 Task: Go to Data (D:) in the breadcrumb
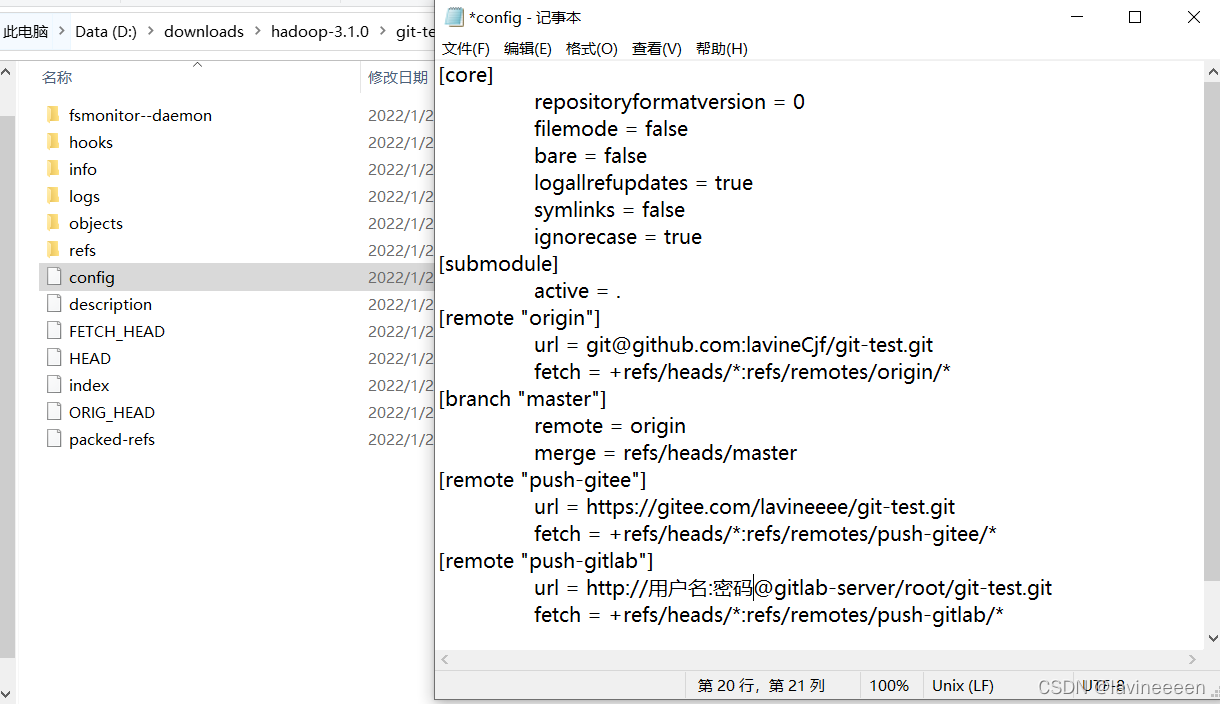pos(106,31)
